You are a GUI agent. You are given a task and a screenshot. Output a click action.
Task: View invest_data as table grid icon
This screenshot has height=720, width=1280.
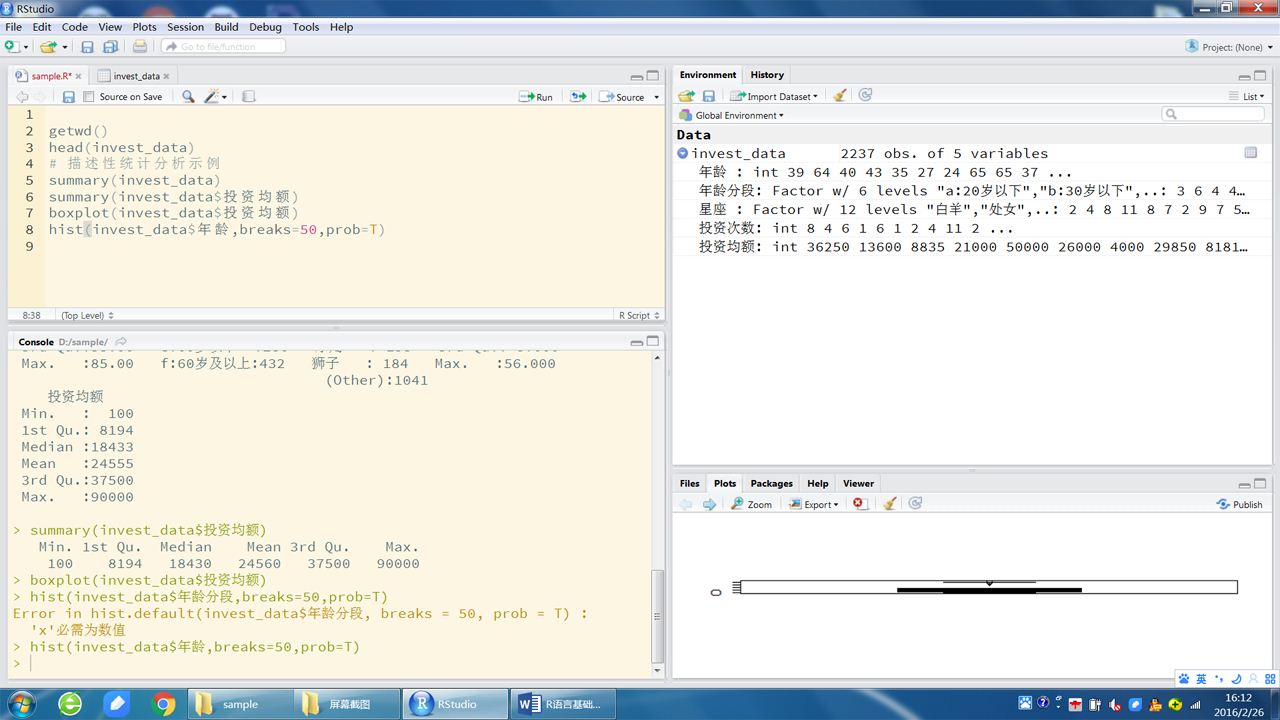[1250, 153]
